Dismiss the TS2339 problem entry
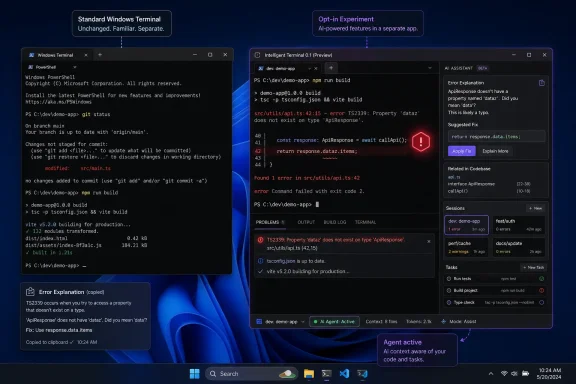 [x=429, y=241]
